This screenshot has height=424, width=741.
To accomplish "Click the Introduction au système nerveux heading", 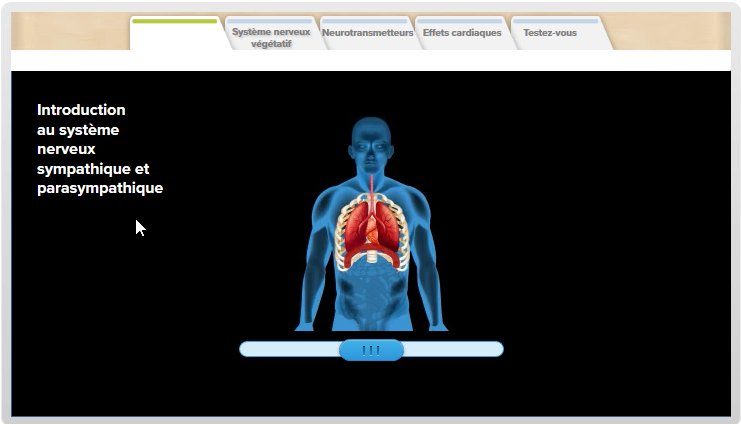I will point(100,149).
